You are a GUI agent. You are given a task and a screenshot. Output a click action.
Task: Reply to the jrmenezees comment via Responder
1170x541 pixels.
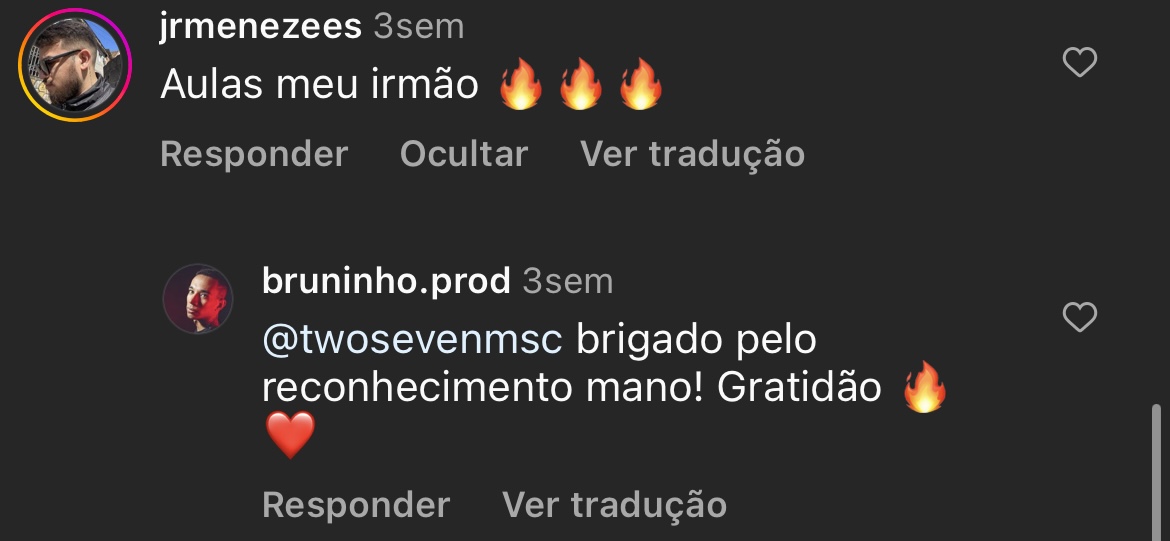click(254, 154)
